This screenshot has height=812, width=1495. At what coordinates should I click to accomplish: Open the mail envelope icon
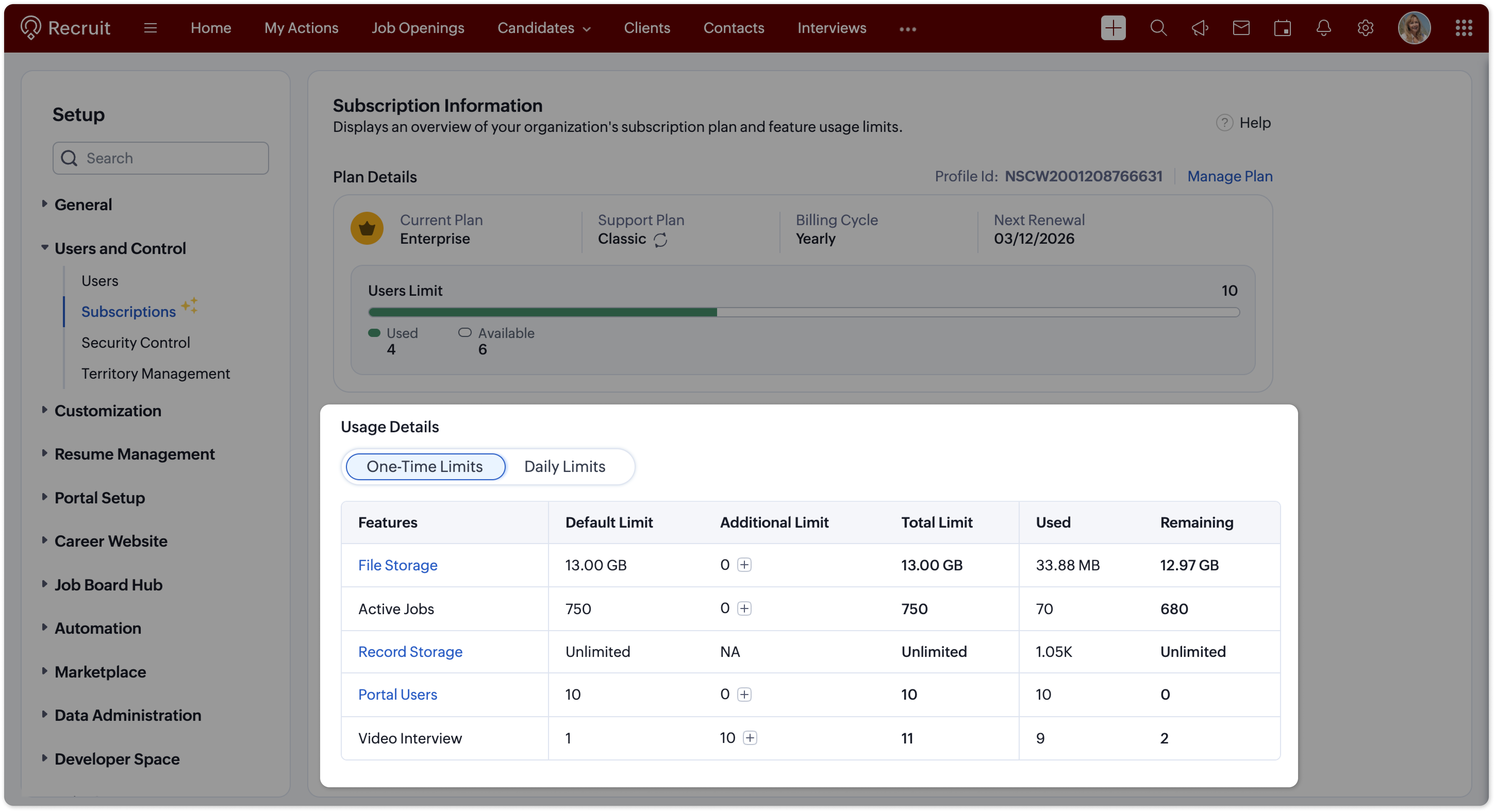(x=1241, y=28)
